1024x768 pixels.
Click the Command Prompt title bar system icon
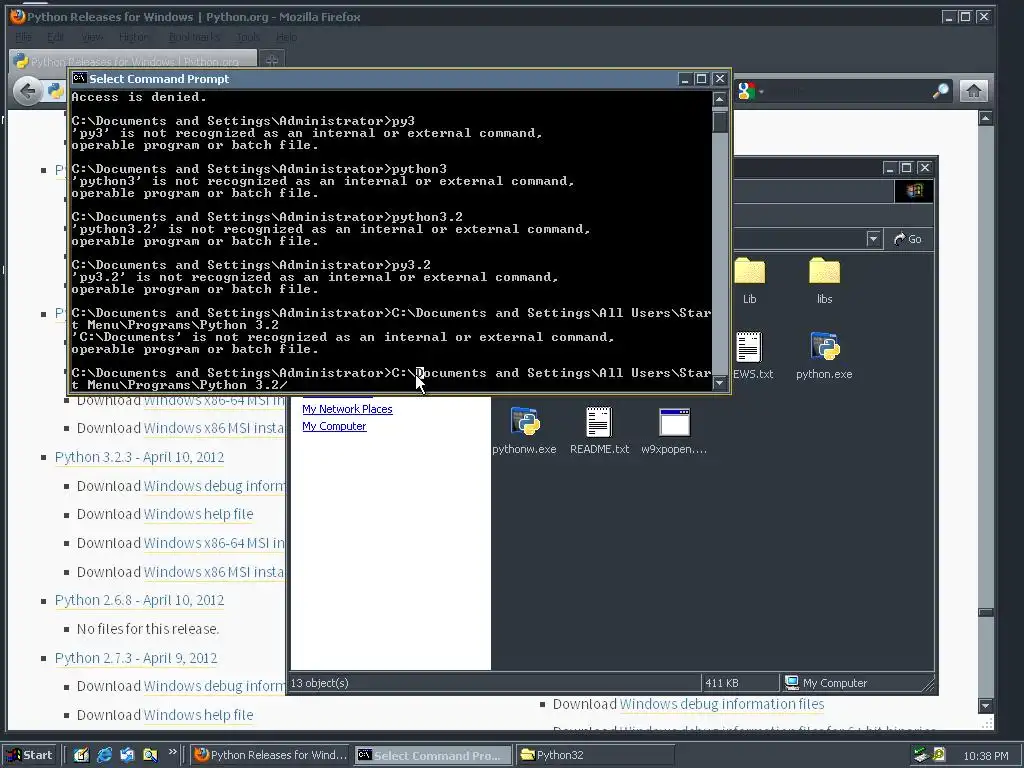[x=80, y=78]
